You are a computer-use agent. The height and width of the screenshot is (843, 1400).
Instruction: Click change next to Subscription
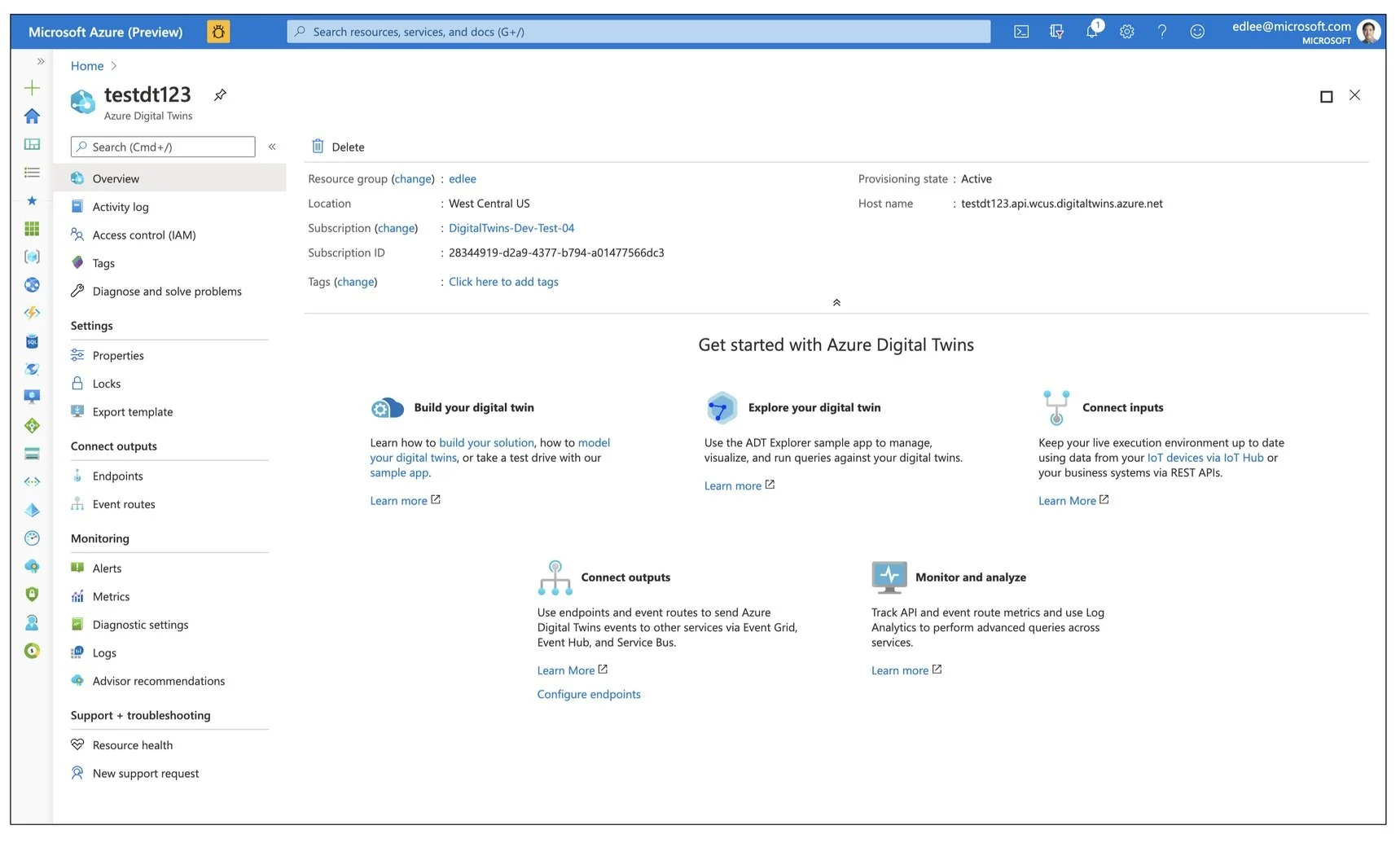(x=396, y=228)
